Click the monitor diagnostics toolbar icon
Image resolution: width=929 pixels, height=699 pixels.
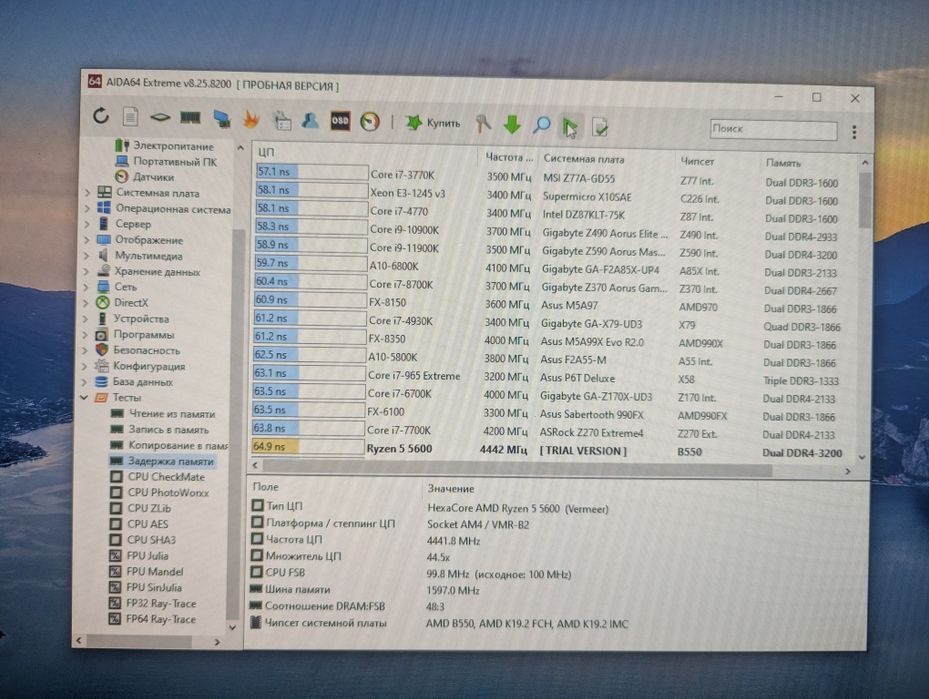[222, 119]
